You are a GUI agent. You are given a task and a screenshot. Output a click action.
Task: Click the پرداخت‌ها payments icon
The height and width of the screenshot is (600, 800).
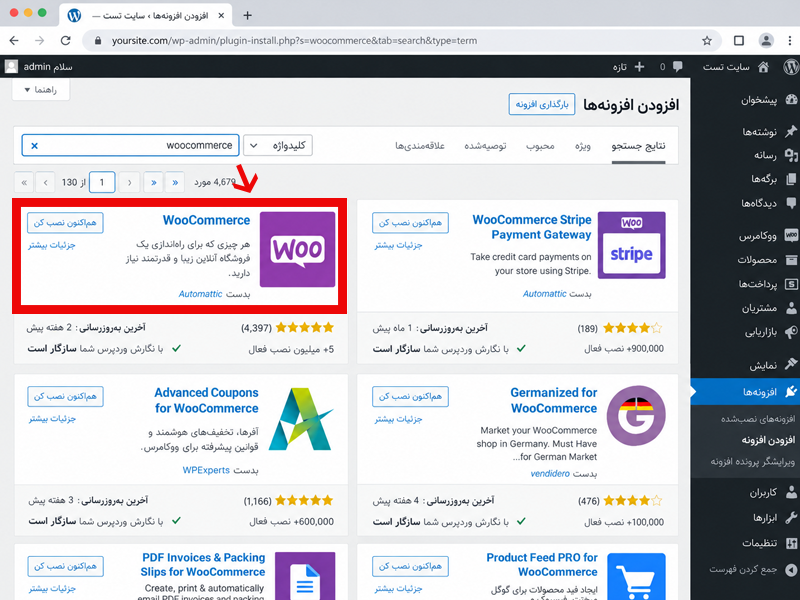point(791,284)
